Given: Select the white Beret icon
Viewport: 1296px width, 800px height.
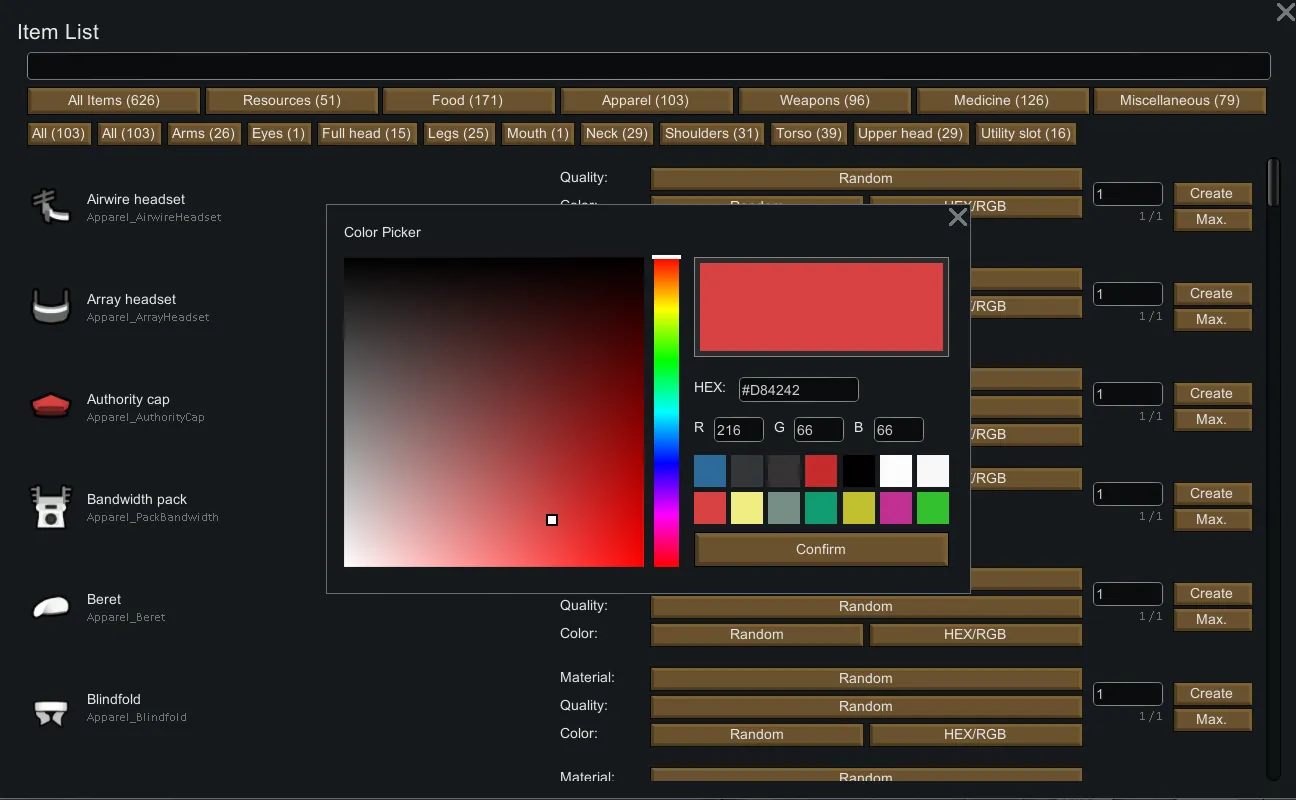Looking at the screenshot, I should [x=50, y=607].
